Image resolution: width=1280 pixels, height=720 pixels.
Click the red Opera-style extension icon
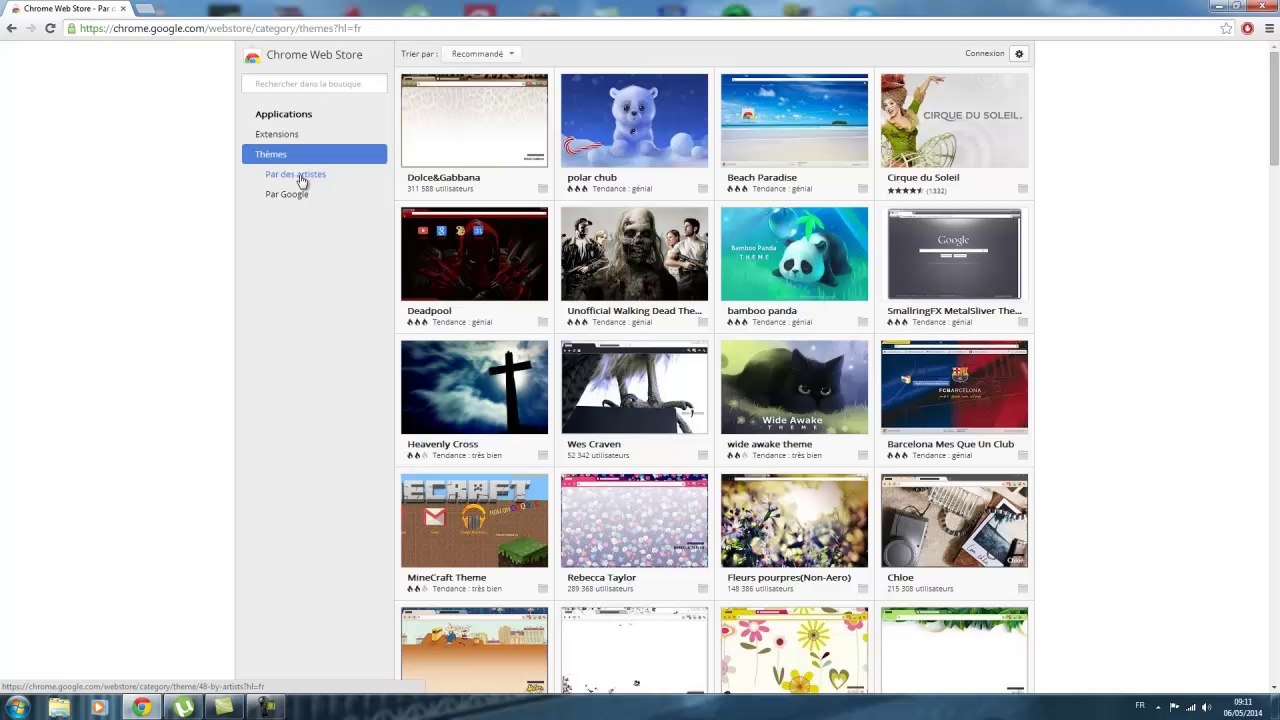(1247, 28)
